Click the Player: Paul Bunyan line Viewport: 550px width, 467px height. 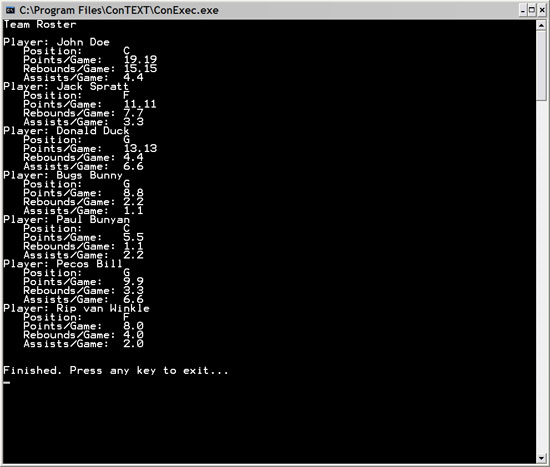67,219
